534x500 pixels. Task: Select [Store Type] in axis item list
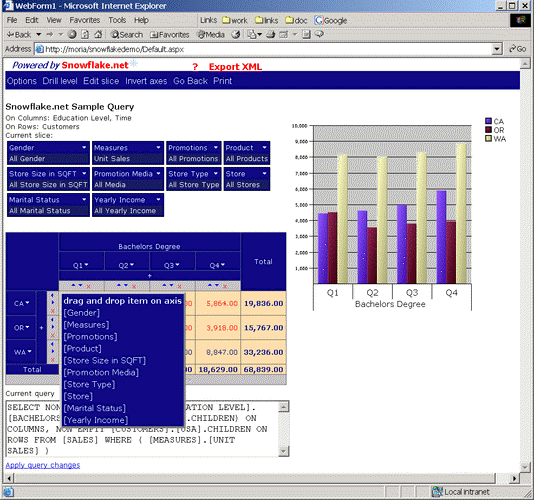point(89,385)
